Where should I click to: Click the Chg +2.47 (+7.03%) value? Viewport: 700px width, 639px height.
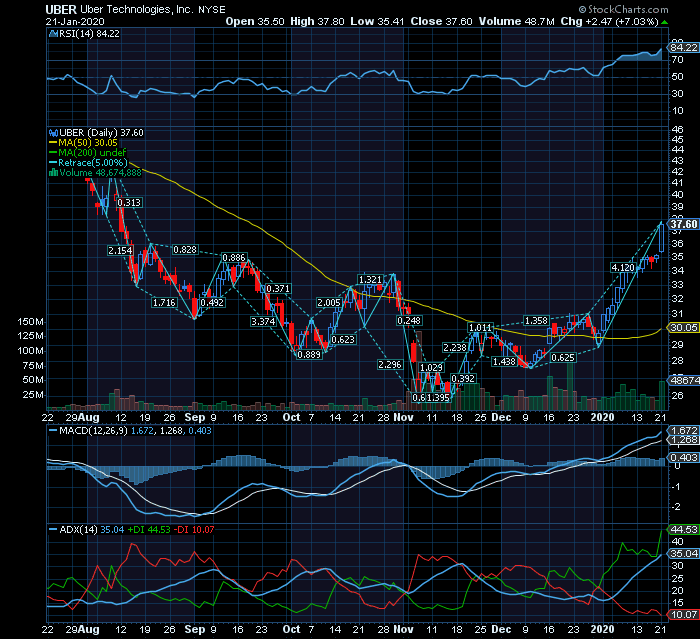610,21
